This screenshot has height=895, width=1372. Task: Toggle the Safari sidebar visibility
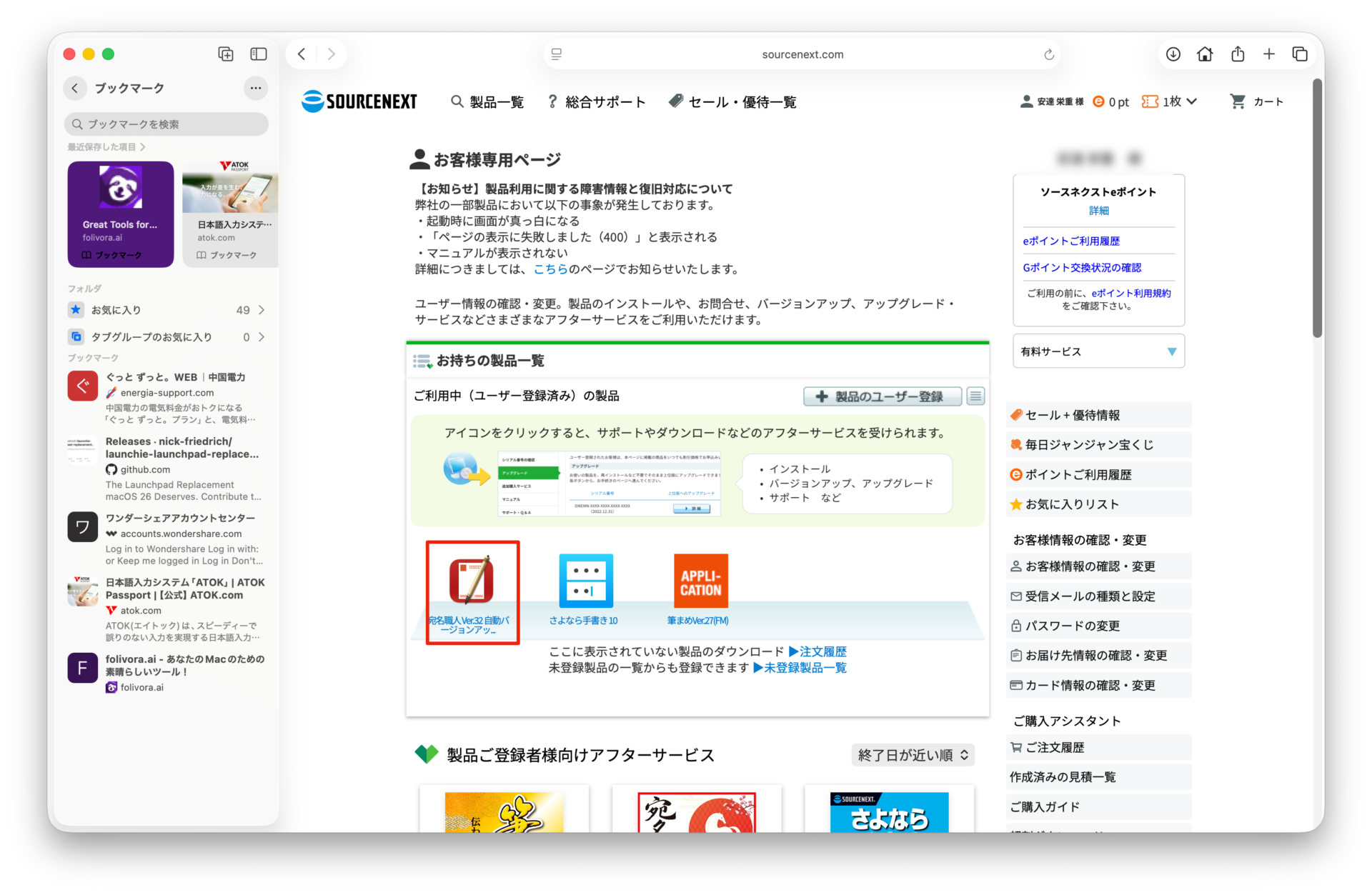tap(258, 54)
